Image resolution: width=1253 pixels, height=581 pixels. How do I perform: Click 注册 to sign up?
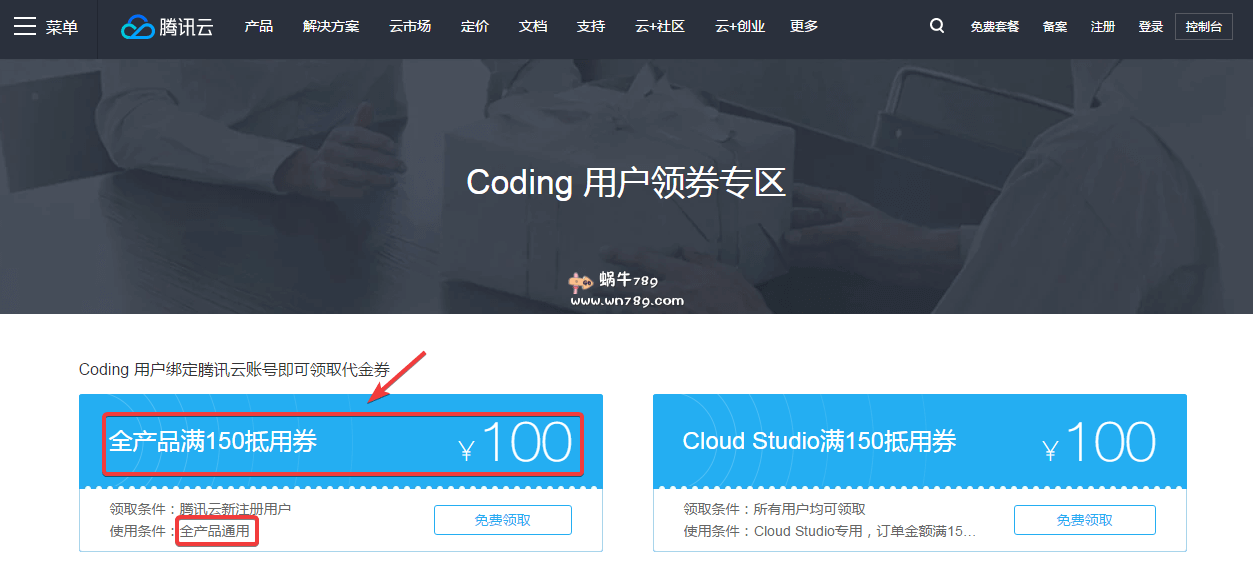pos(1103,27)
